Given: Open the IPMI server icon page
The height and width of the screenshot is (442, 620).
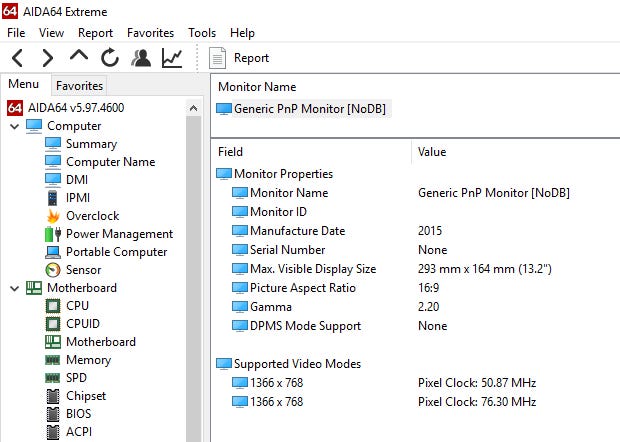Looking at the screenshot, I should 52,198.
